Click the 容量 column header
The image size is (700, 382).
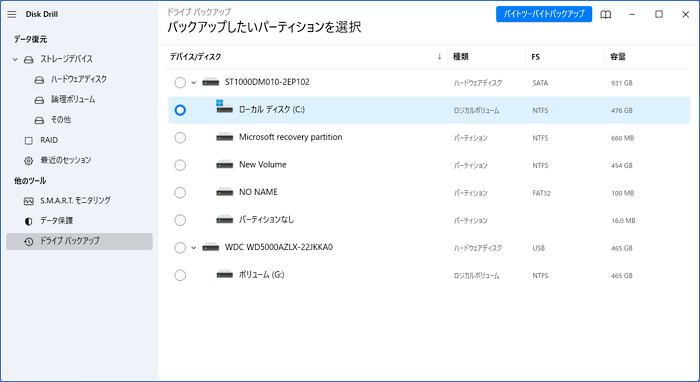click(x=618, y=57)
